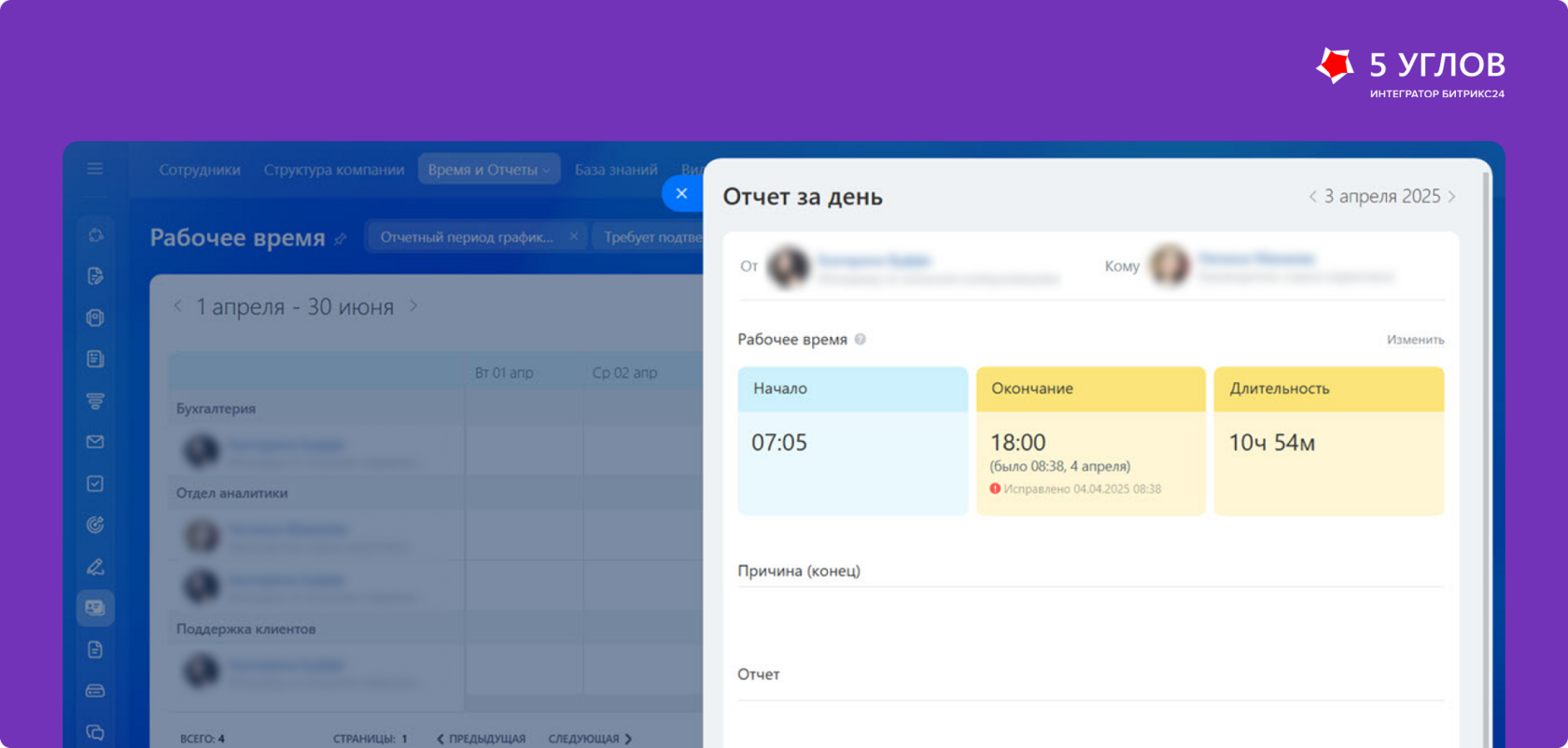The height and width of the screenshot is (748, 1568).
Task: Click the document-with-pencil icon in the left sidebar
Action: tap(95, 276)
